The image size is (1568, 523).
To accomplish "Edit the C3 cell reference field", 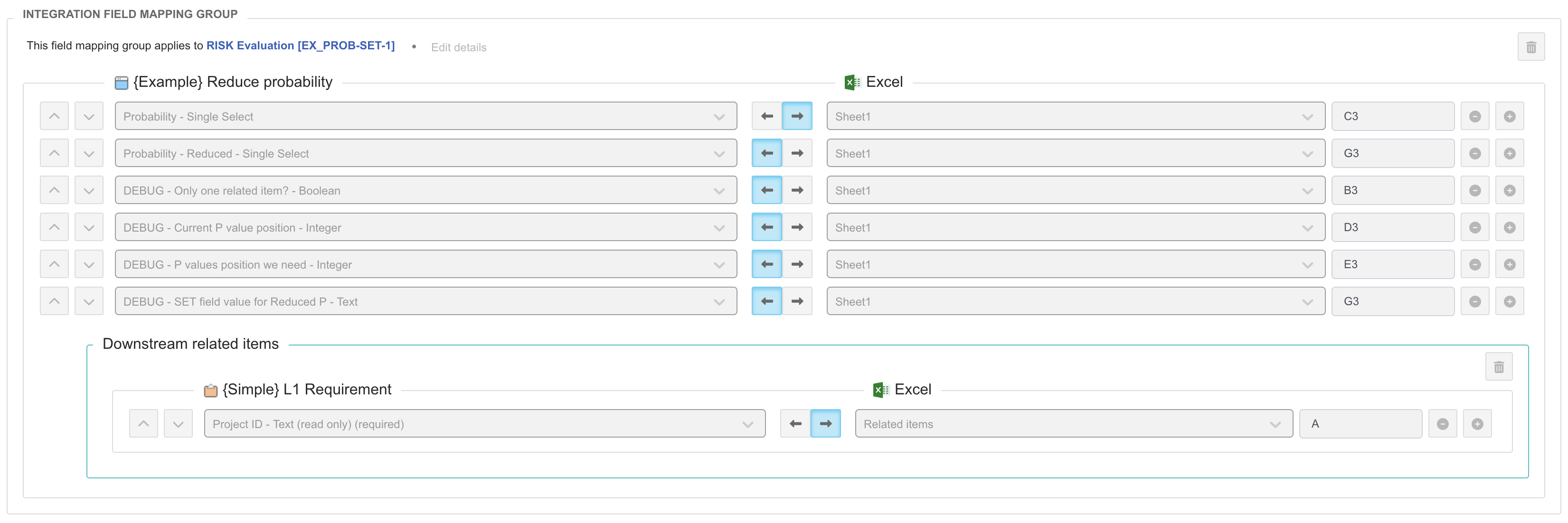I will (1393, 116).
